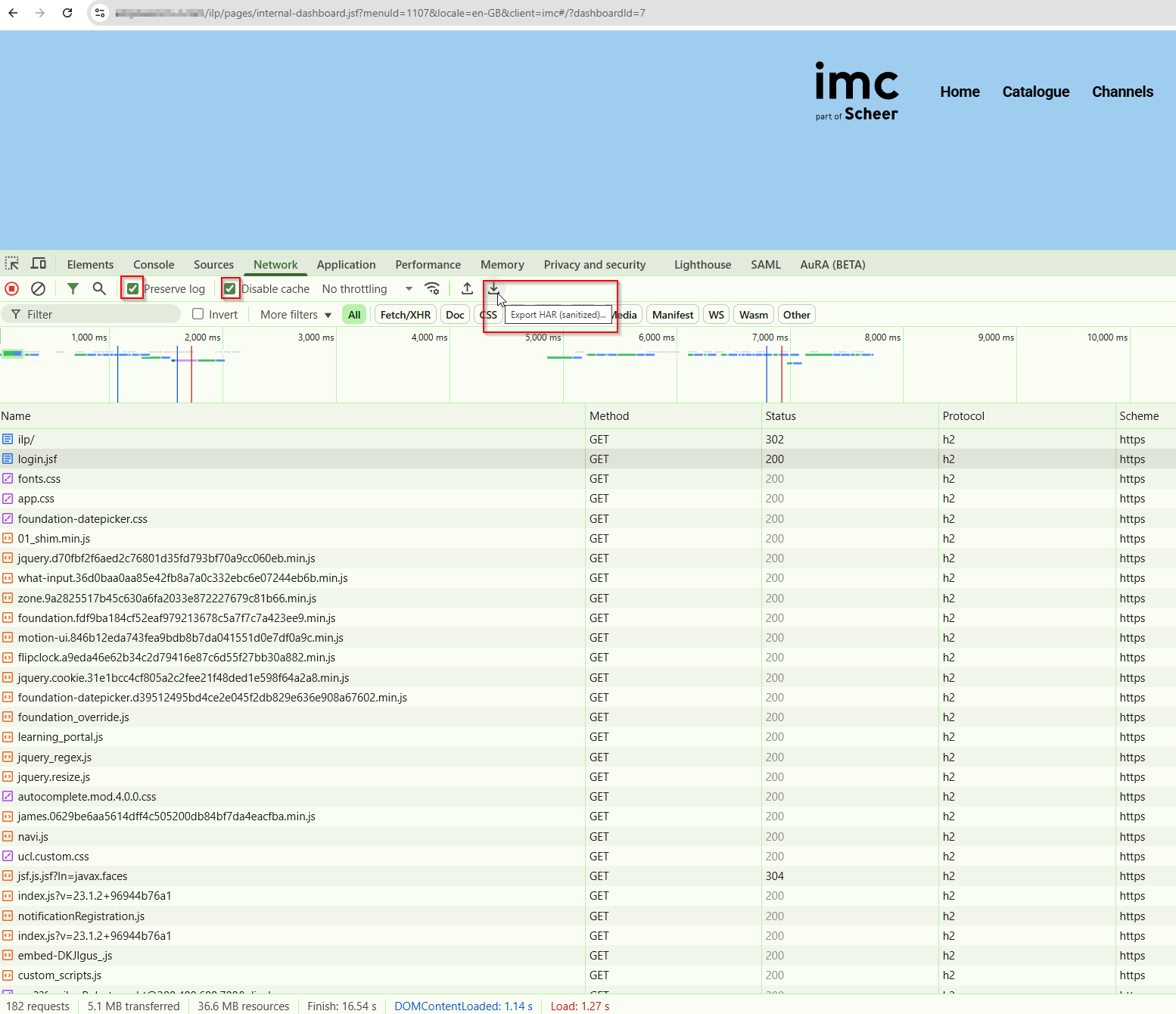Switch to the Console tab
1176x1014 pixels.
pyautogui.click(x=154, y=264)
